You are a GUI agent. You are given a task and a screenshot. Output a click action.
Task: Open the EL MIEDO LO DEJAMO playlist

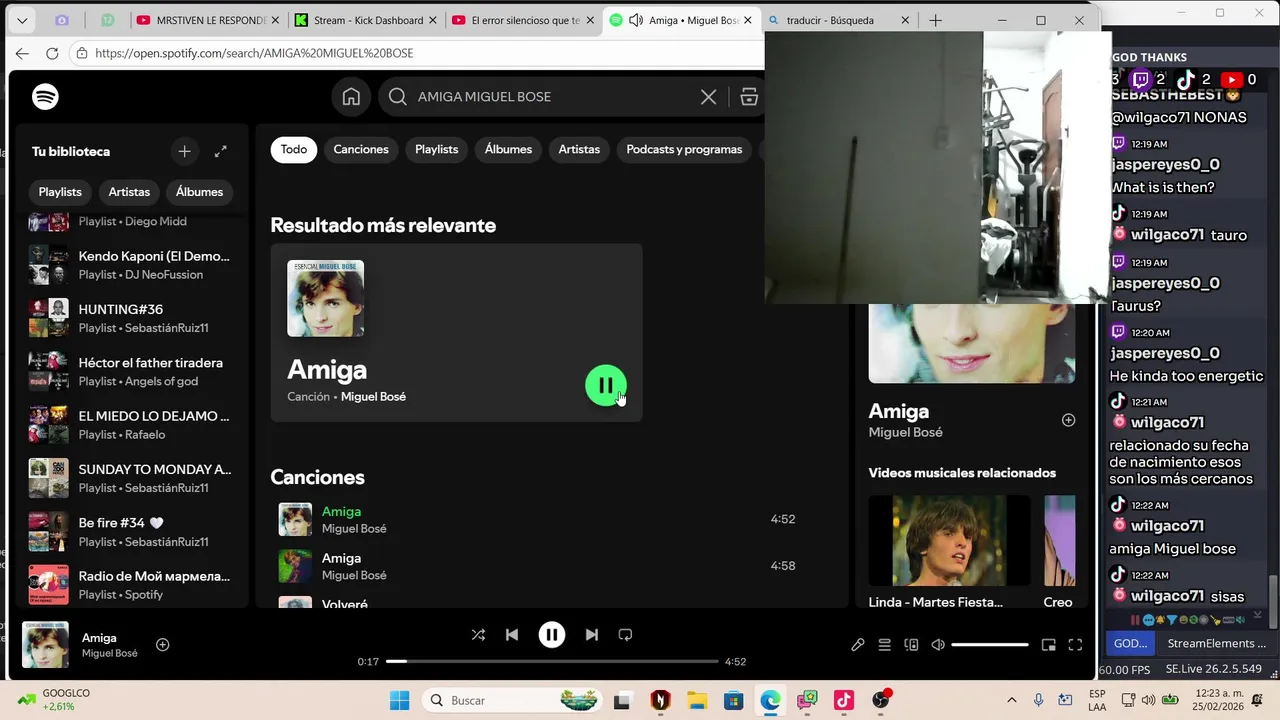pos(132,425)
